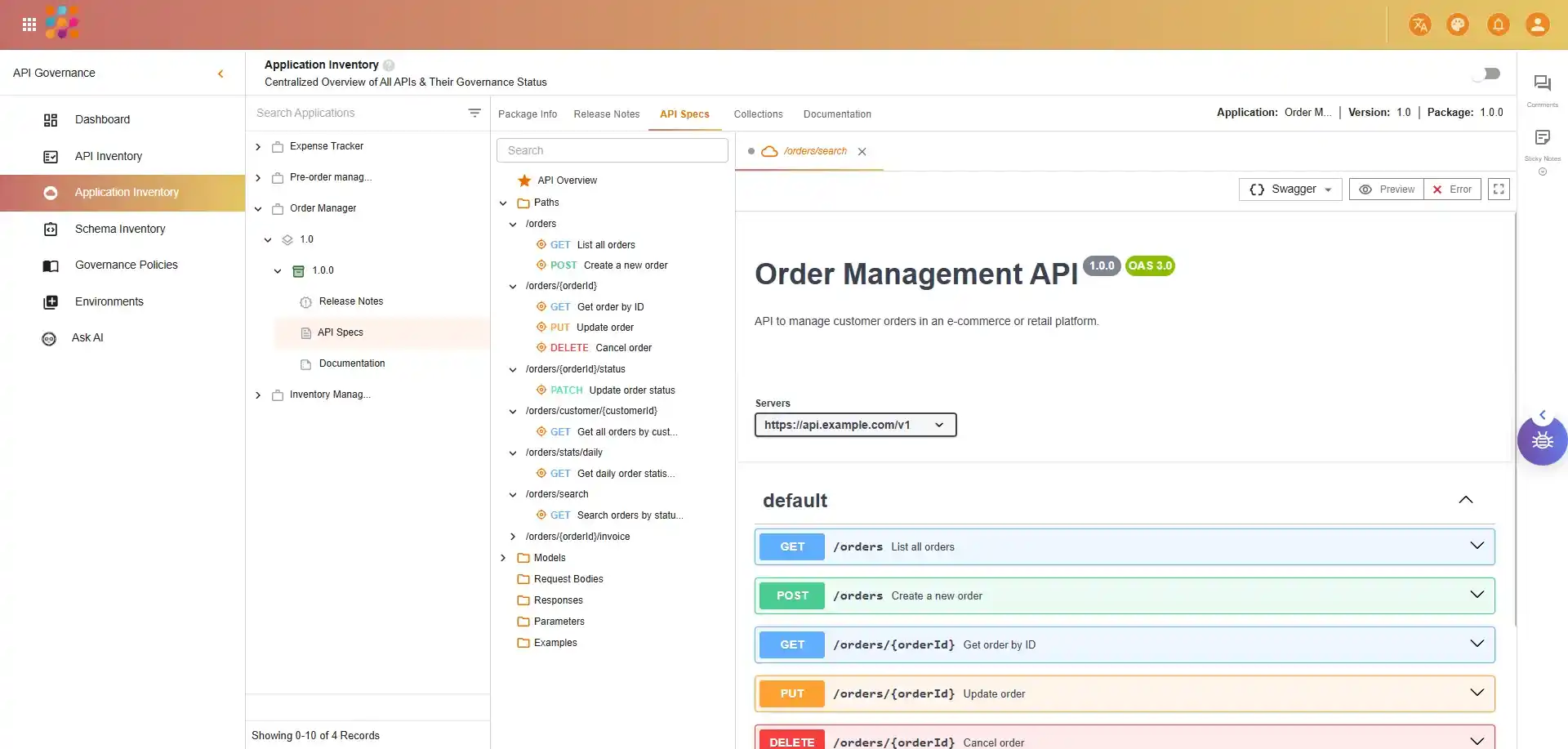Open Governance Policies in the sidebar
The image size is (1568, 749).
click(x=126, y=265)
